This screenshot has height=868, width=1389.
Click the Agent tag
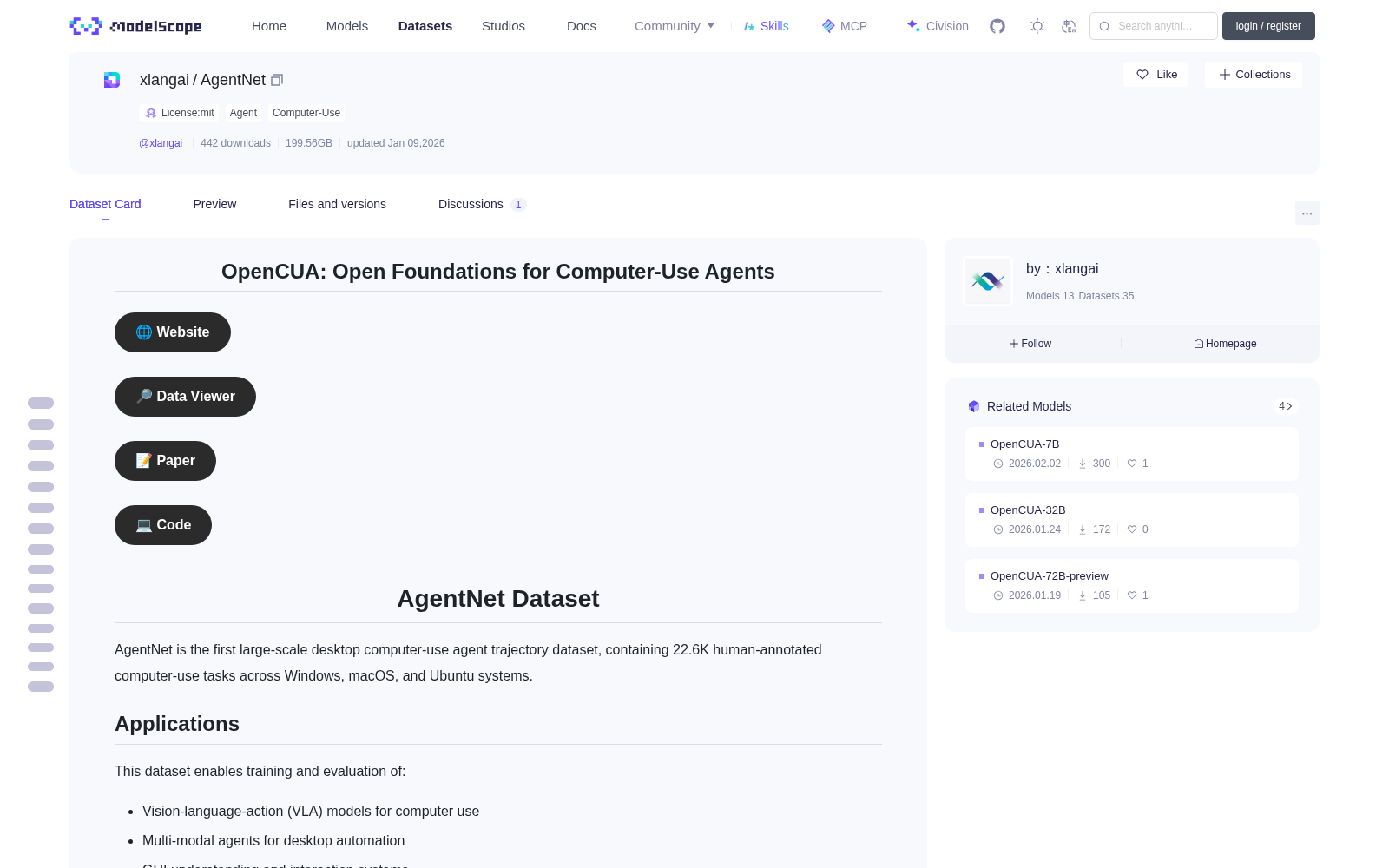pos(243,113)
